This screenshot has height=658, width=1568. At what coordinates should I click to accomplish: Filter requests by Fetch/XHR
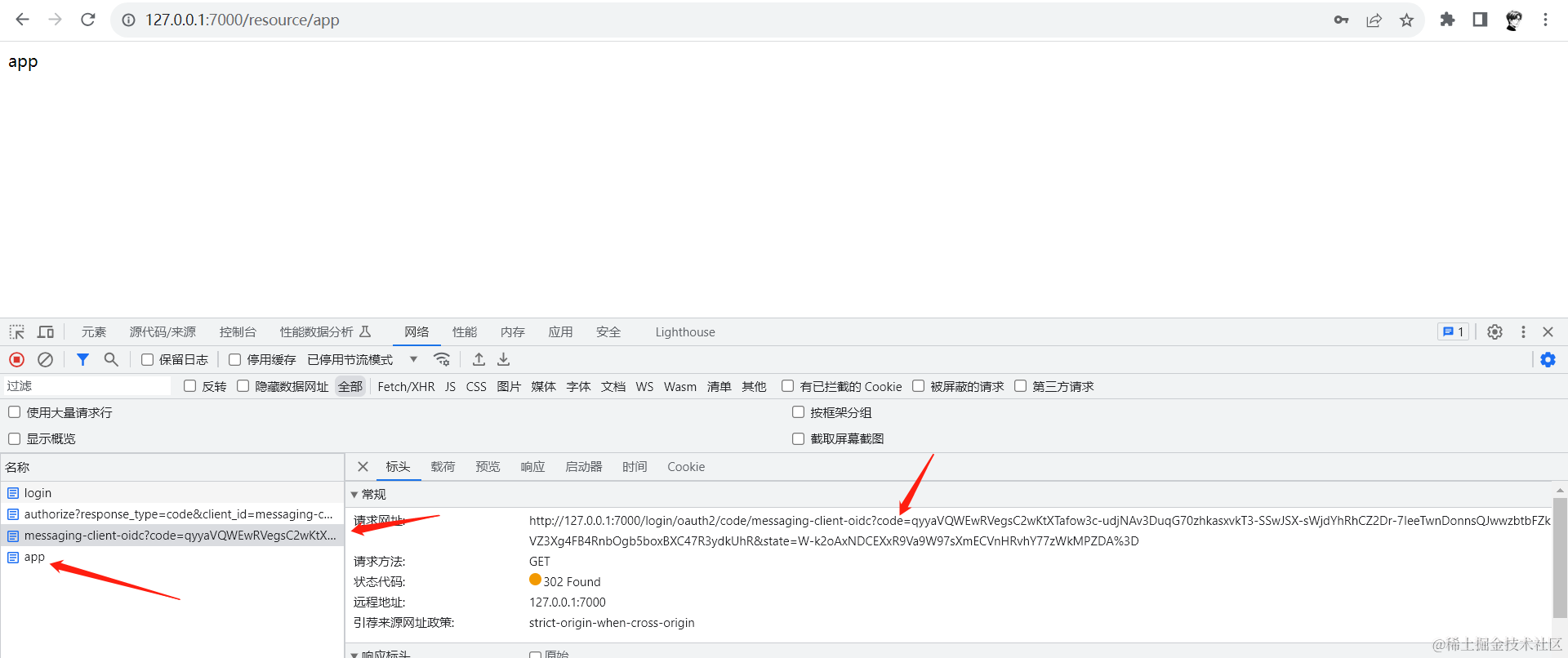click(406, 386)
